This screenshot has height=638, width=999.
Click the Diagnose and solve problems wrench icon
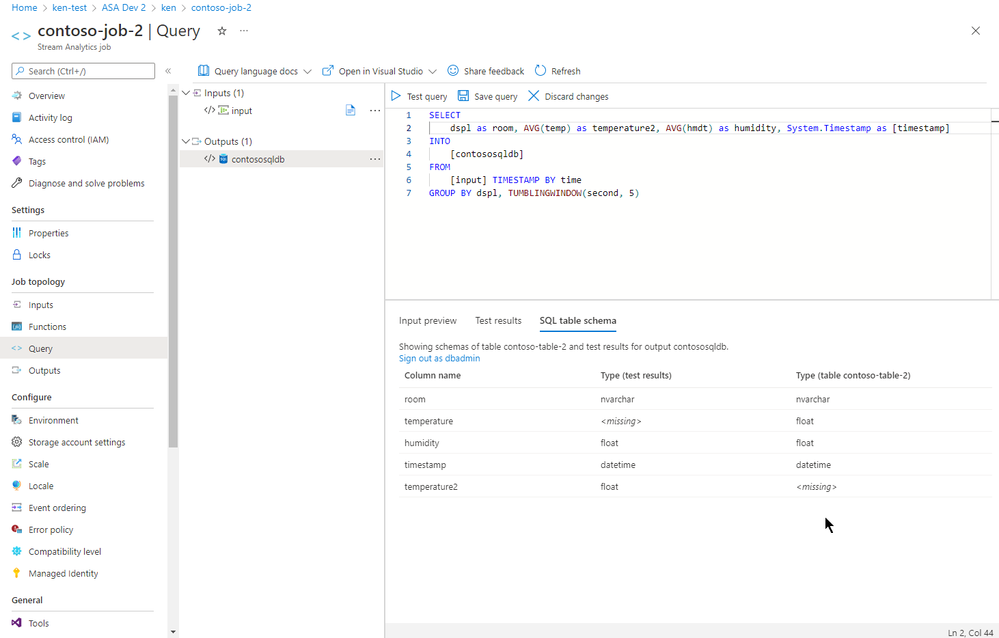tap(17, 183)
